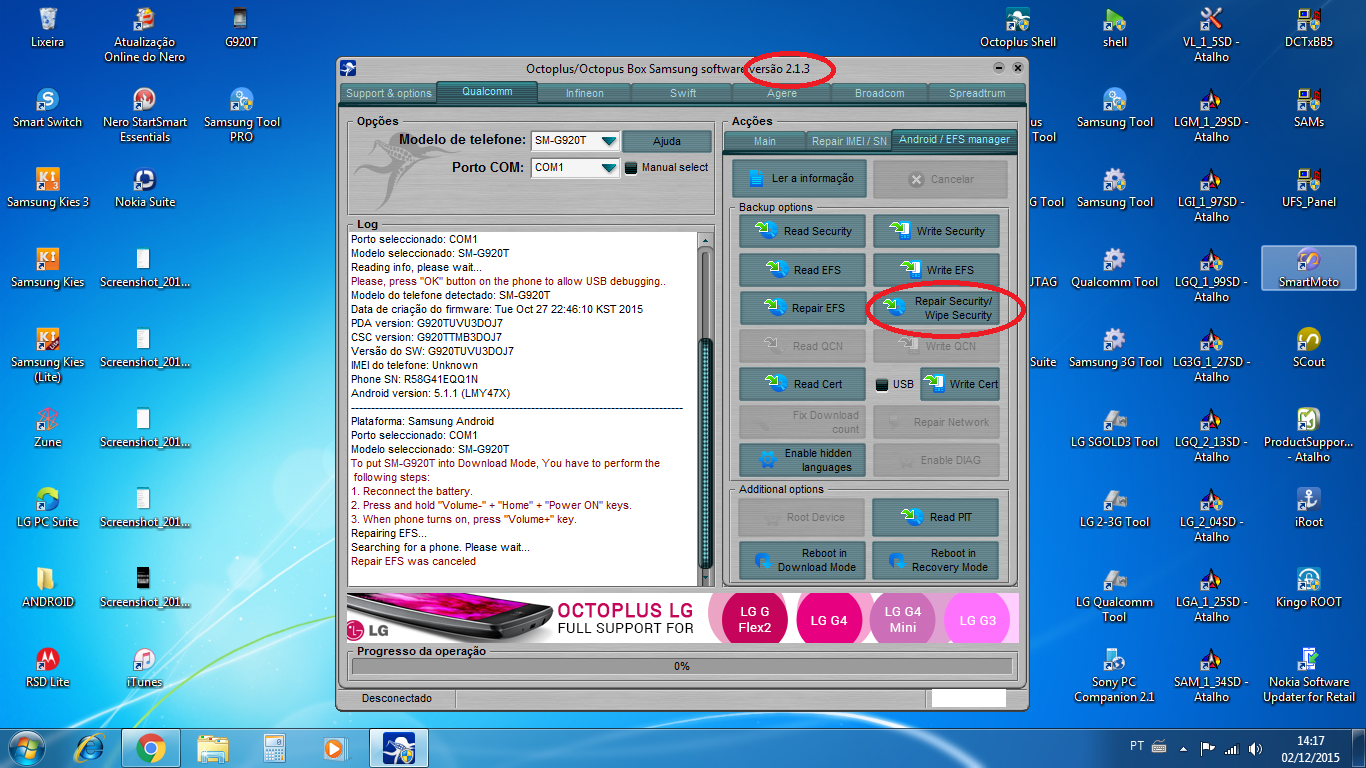Image resolution: width=1366 pixels, height=768 pixels.
Task: Open the Main actions tab
Action: [x=765, y=141]
